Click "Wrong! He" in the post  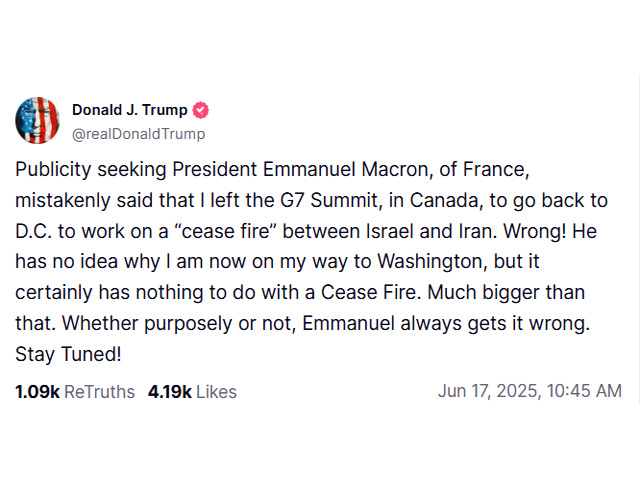[x=550, y=231]
